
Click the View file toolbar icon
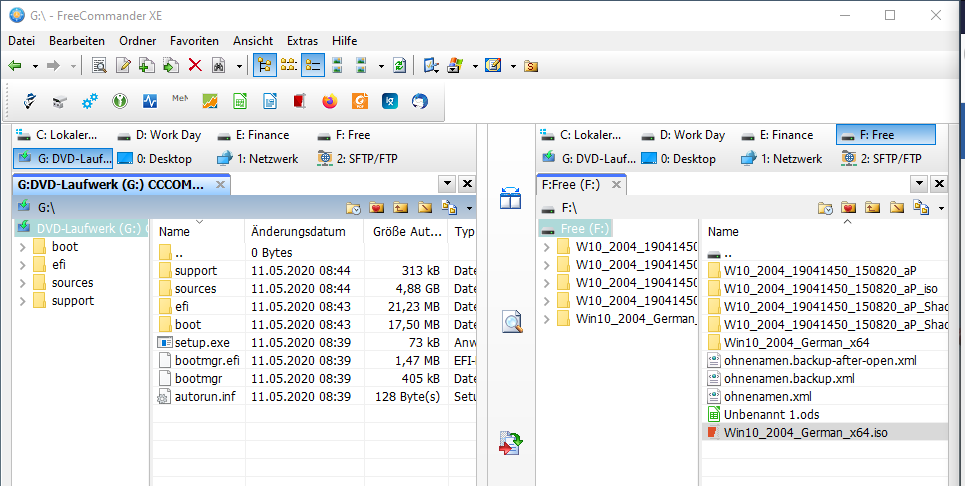[99, 65]
